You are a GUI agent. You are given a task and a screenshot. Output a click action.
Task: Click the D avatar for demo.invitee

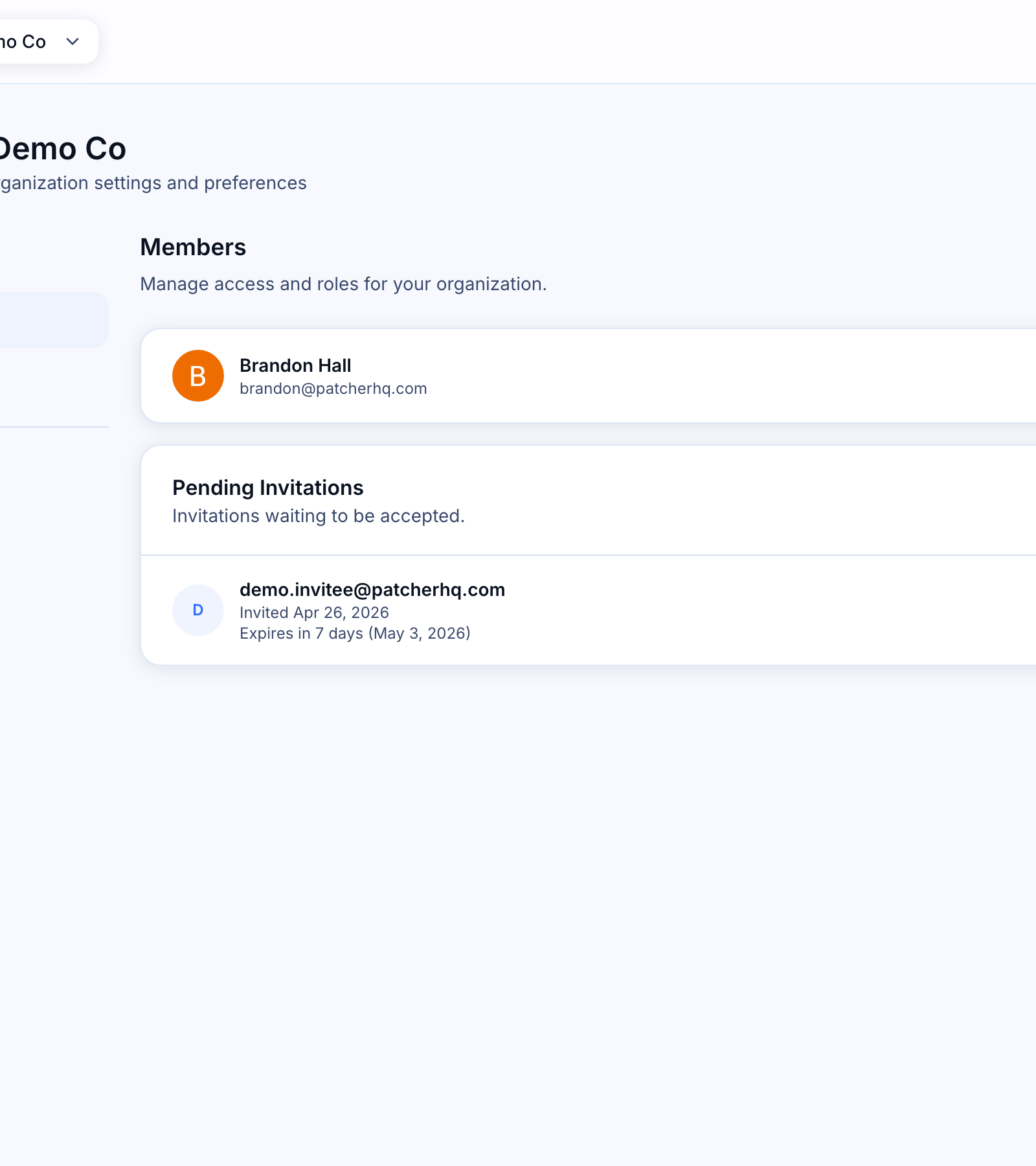coord(198,610)
